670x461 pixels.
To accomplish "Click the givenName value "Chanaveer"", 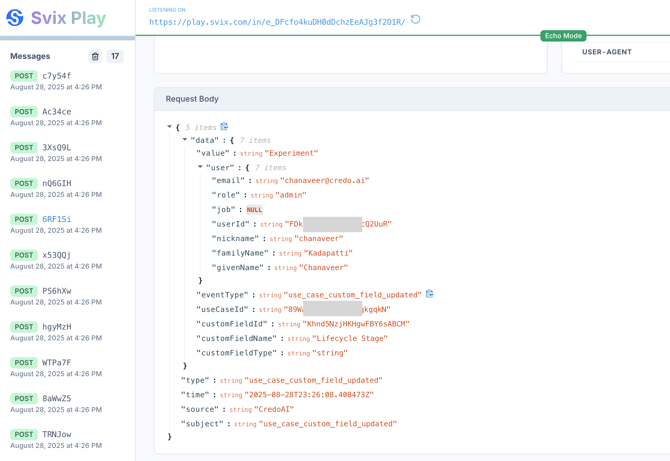I will [x=323, y=267].
